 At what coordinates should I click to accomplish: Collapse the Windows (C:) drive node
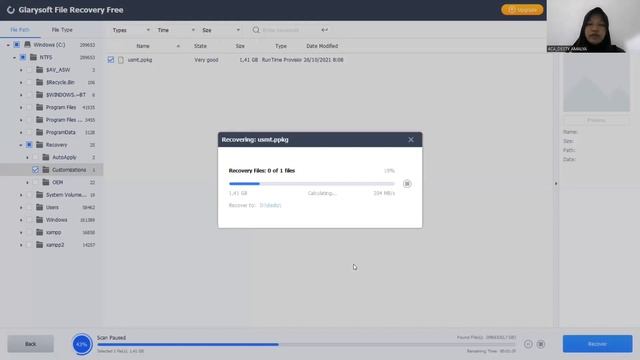(8, 45)
